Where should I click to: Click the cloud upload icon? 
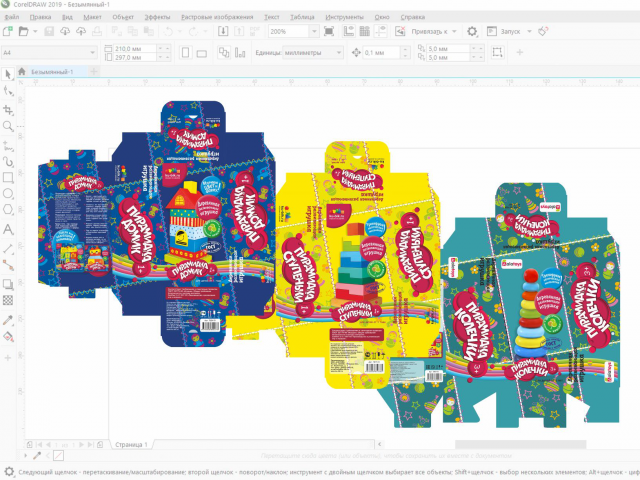tap(81, 31)
